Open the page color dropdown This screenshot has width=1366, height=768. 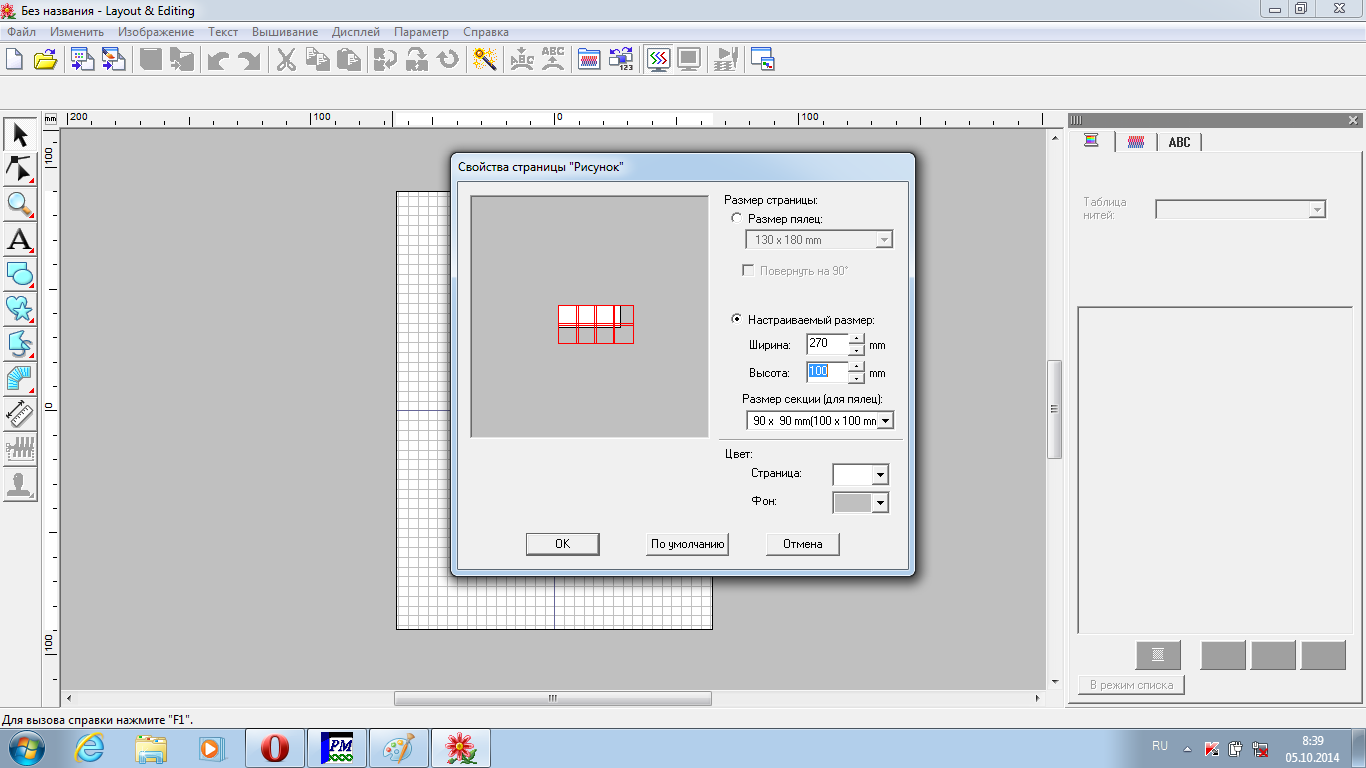pyautogui.click(x=880, y=475)
